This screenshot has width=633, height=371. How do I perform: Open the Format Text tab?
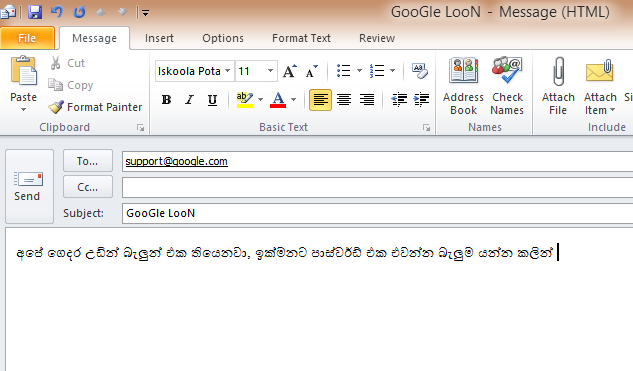tap(301, 38)
